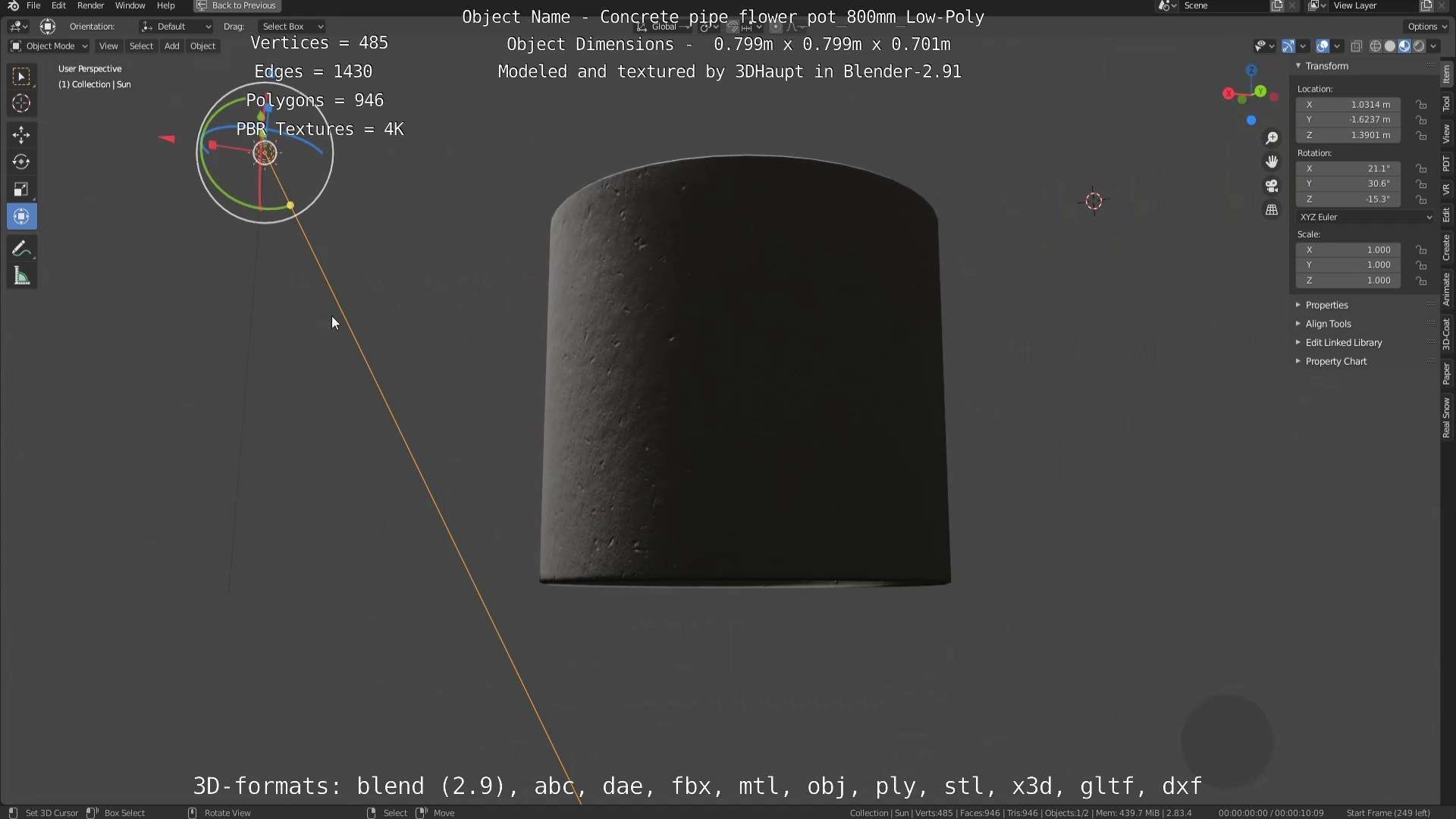Open the gizmo options dropdown arrow
This screenshot has height=819, width=1456.
(x=1303, y=46)
